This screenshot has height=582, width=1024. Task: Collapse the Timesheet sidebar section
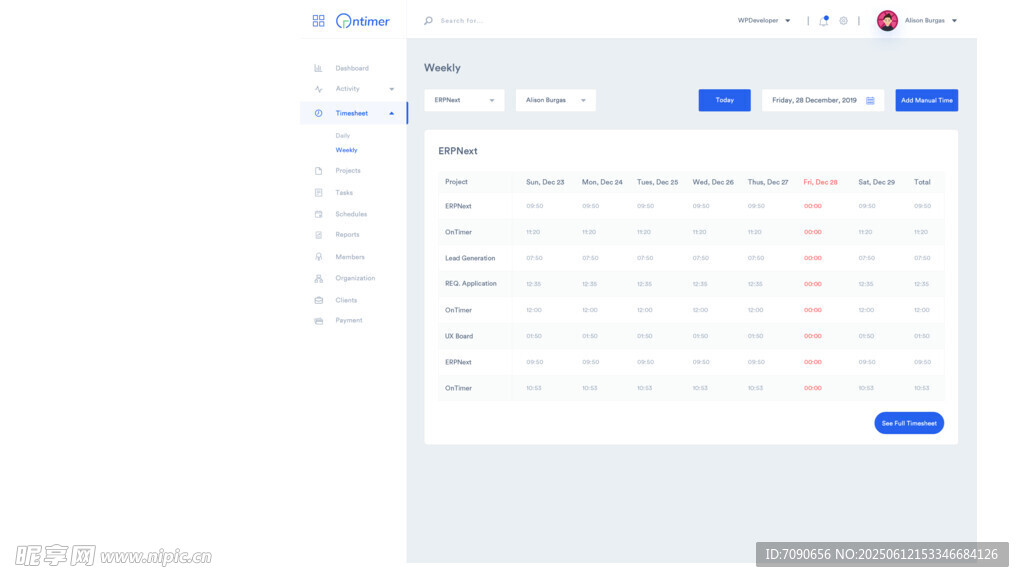coord(391,113)
